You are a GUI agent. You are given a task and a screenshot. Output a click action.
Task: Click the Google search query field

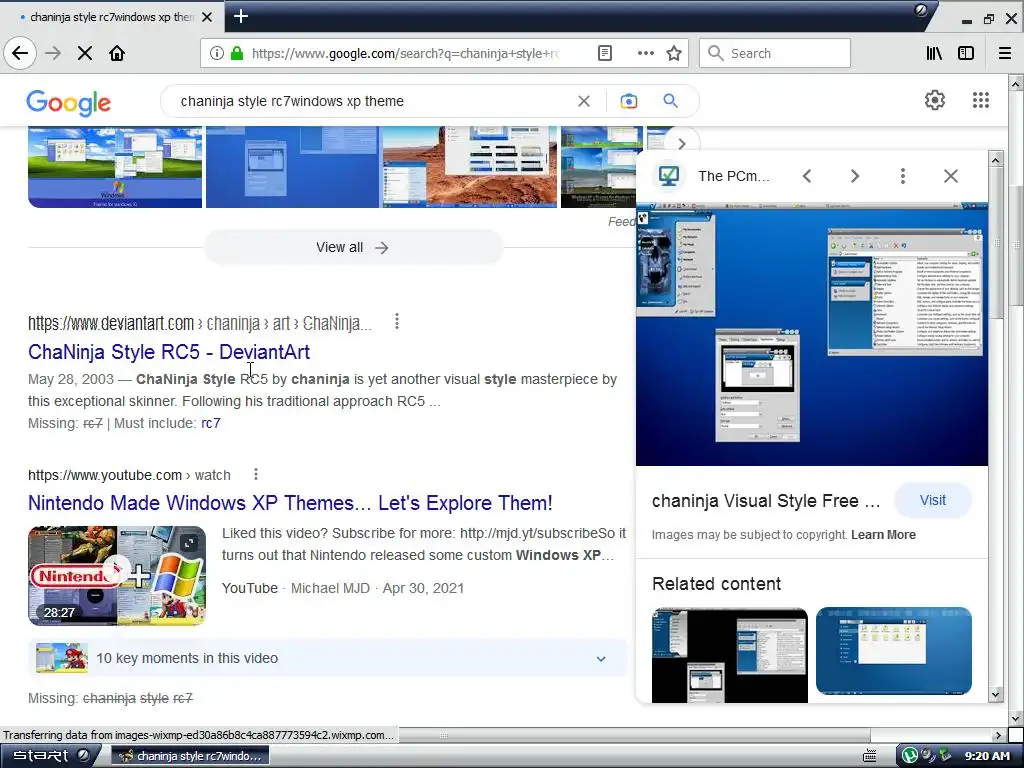372,101
